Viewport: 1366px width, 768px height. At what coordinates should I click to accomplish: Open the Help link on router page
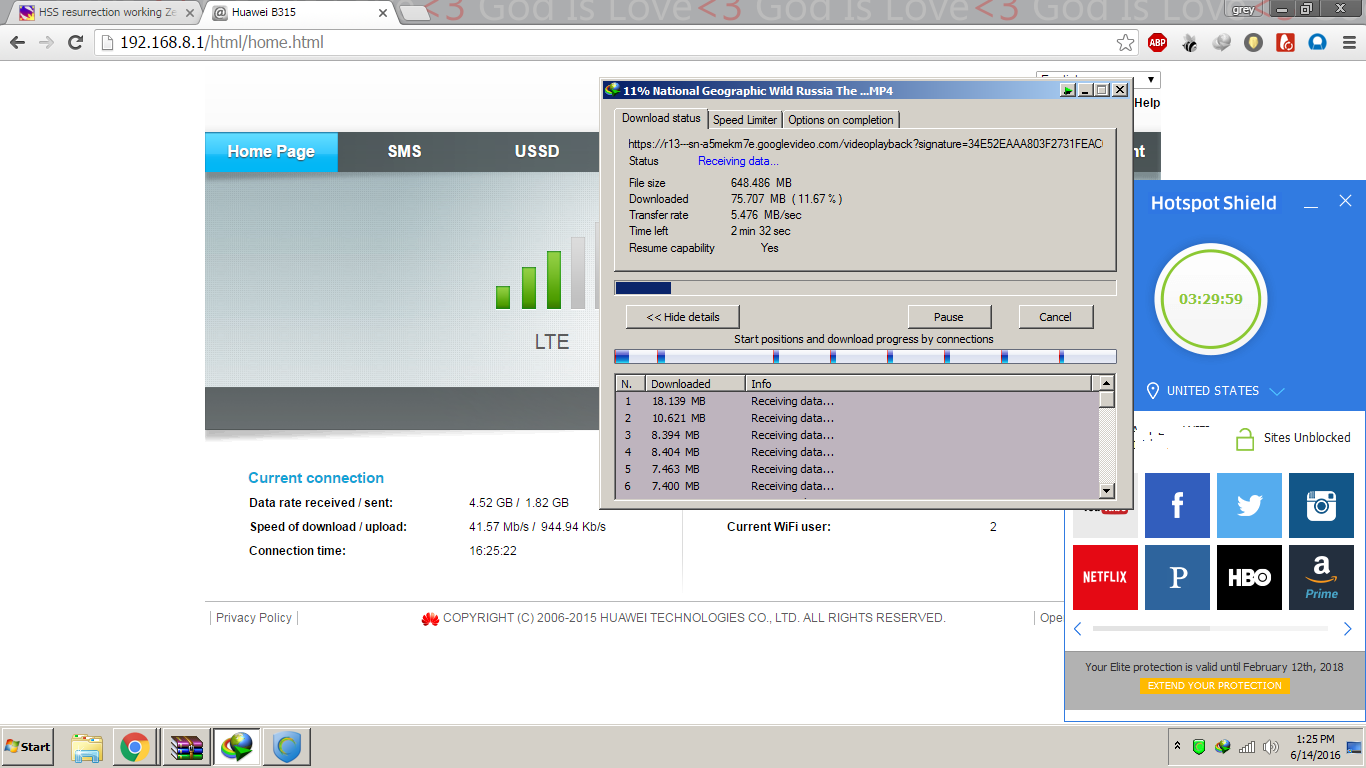pyautogui.click(x=1147, y=103)
